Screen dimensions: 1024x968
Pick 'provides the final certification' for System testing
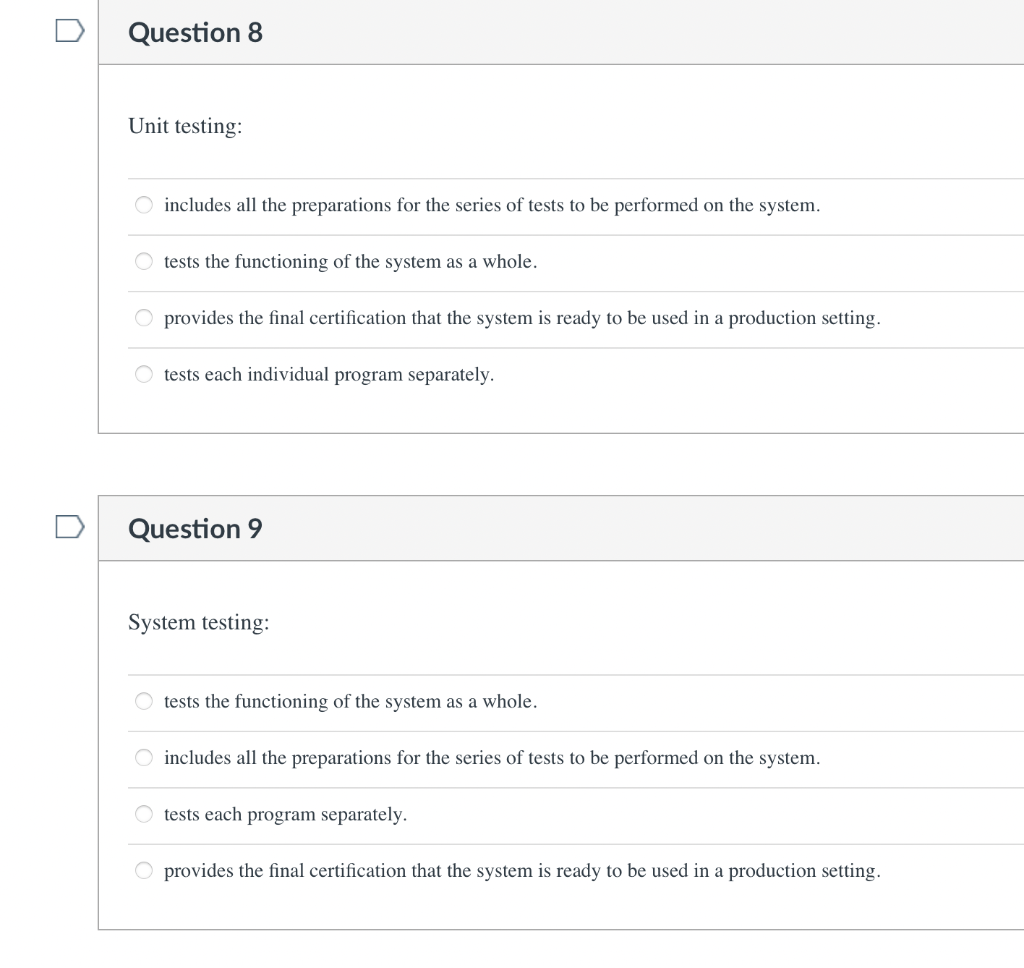(x=144, y=871)
